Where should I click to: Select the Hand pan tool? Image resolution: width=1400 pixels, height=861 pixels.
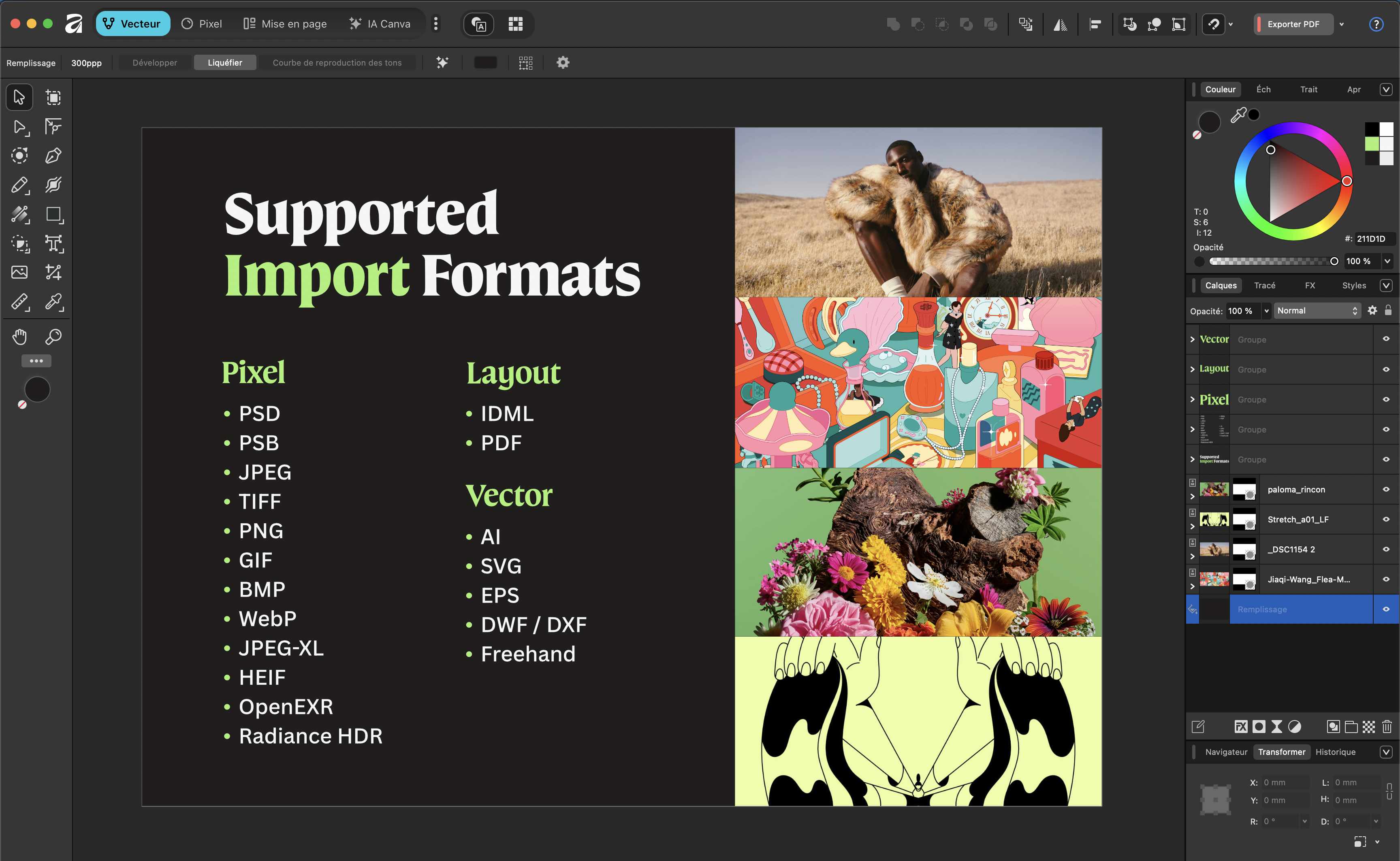(x=19, y=337)
